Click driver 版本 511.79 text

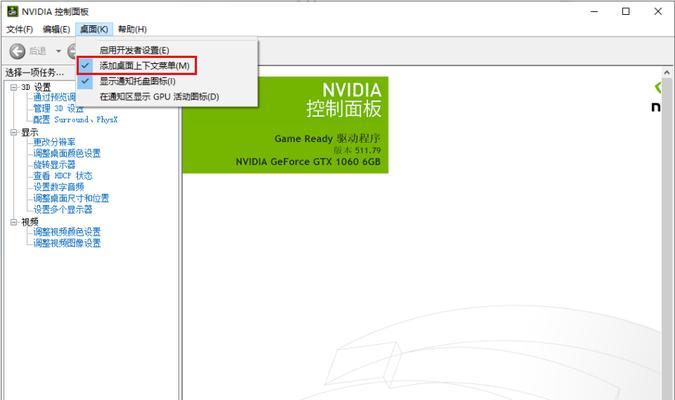357,150
